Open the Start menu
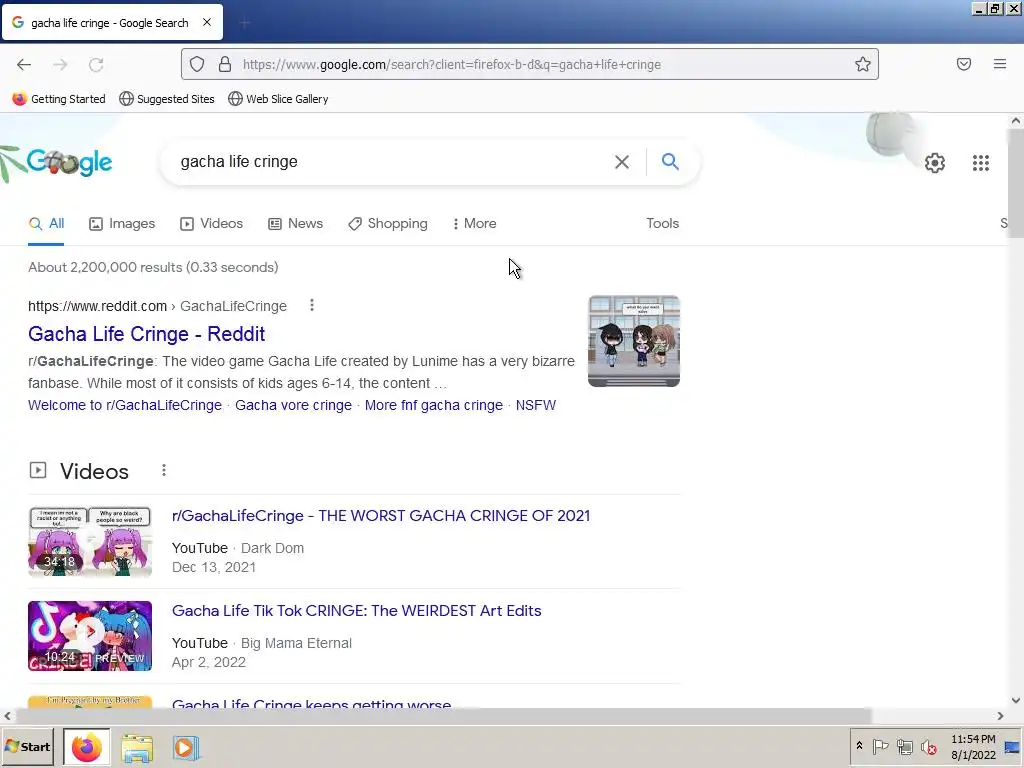This screenshot has height=768, width=1024. 27,746
